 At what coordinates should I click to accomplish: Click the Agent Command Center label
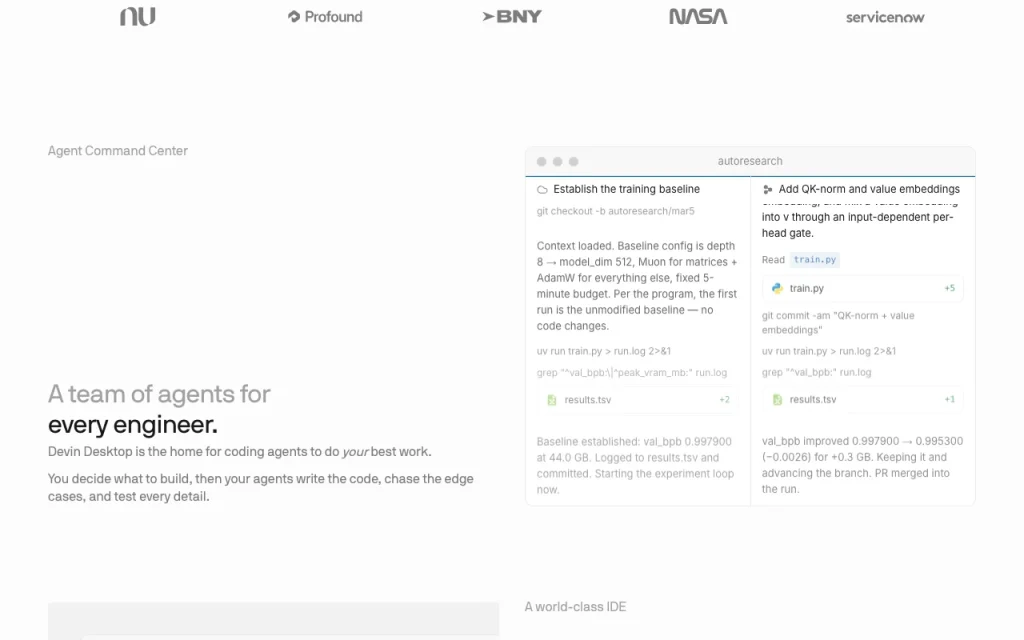118,151
